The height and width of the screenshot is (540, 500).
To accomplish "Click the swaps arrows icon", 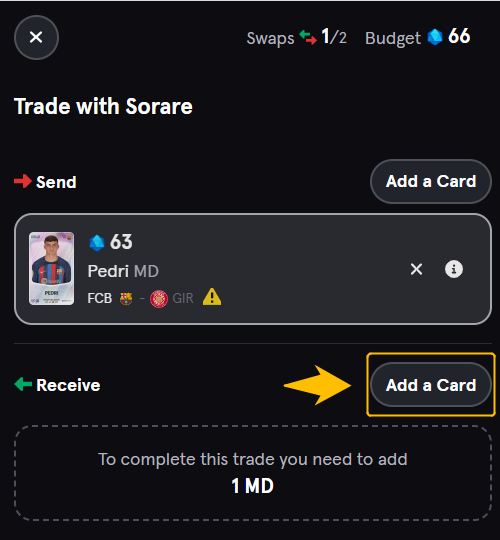I will [308, 38].
